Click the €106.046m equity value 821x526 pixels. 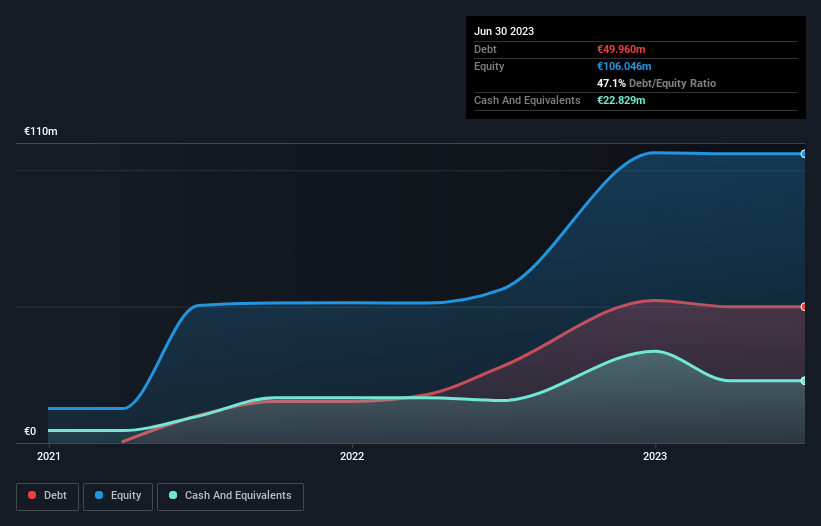click(624, 66)
